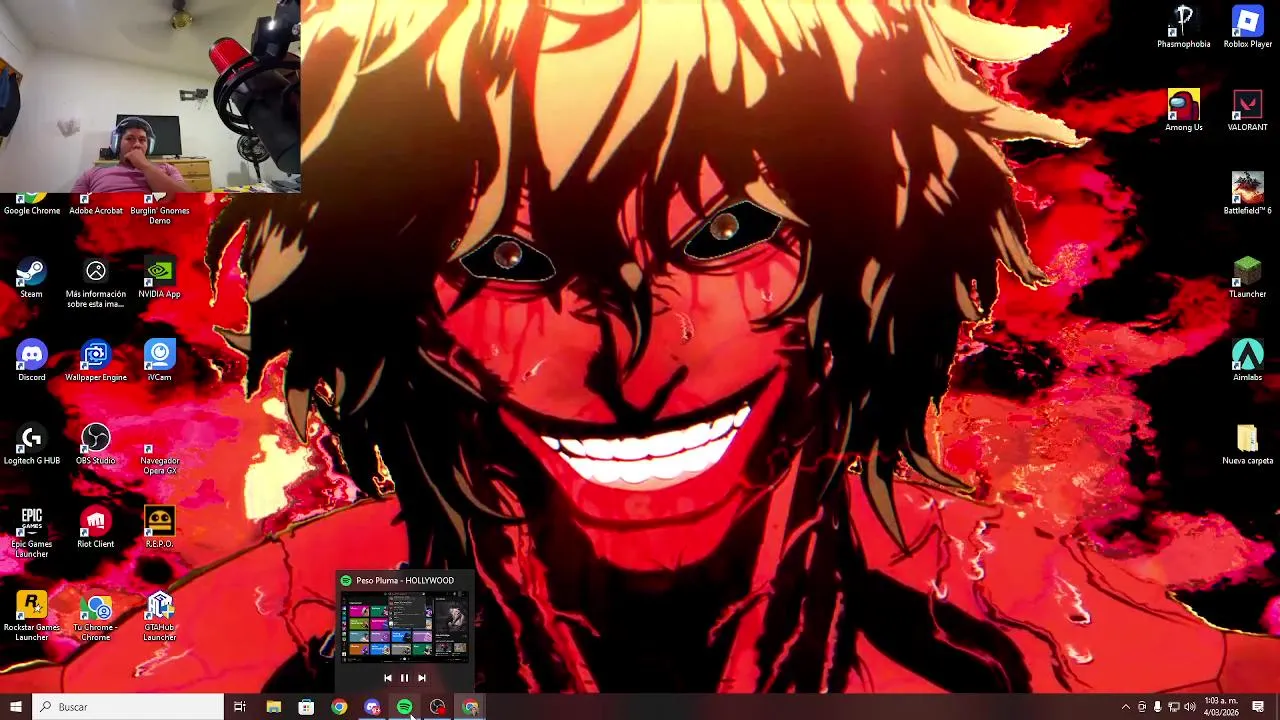Open network status tray icon
The image size is (1280, 720).
click(x=1173, y=707)
